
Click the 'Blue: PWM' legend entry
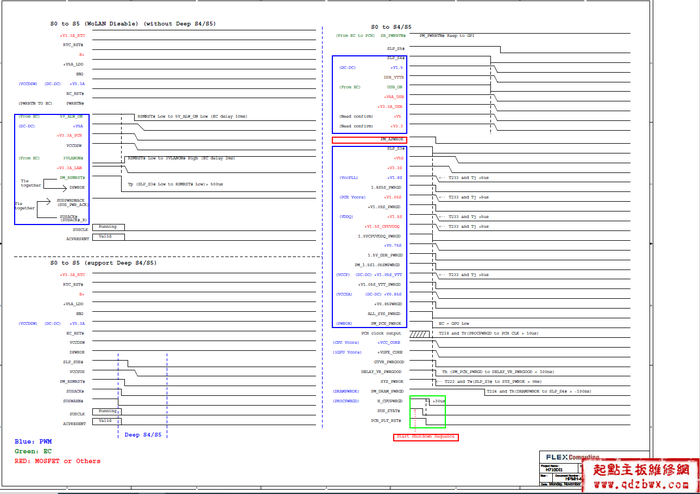click(x=33, y=441)
